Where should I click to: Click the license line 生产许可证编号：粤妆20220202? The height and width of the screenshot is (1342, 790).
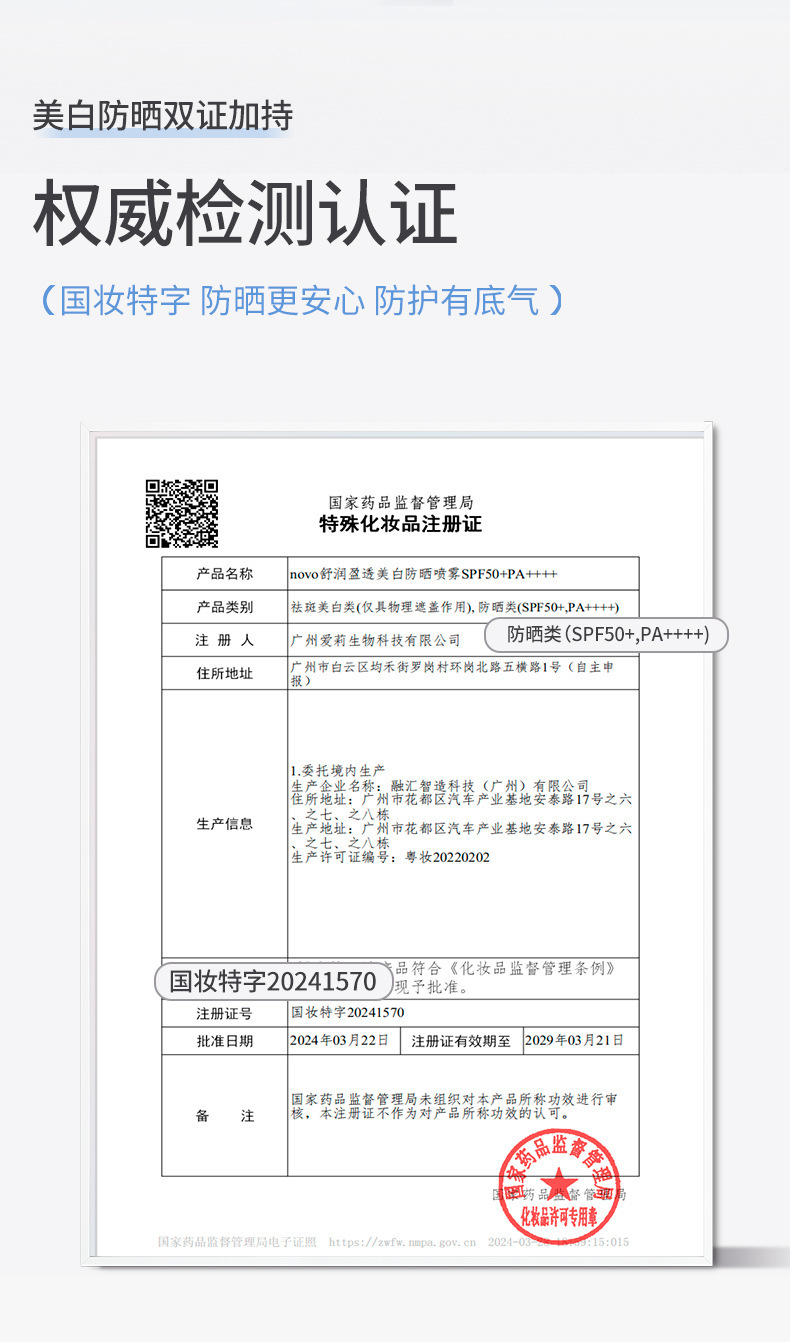(390, 857)
